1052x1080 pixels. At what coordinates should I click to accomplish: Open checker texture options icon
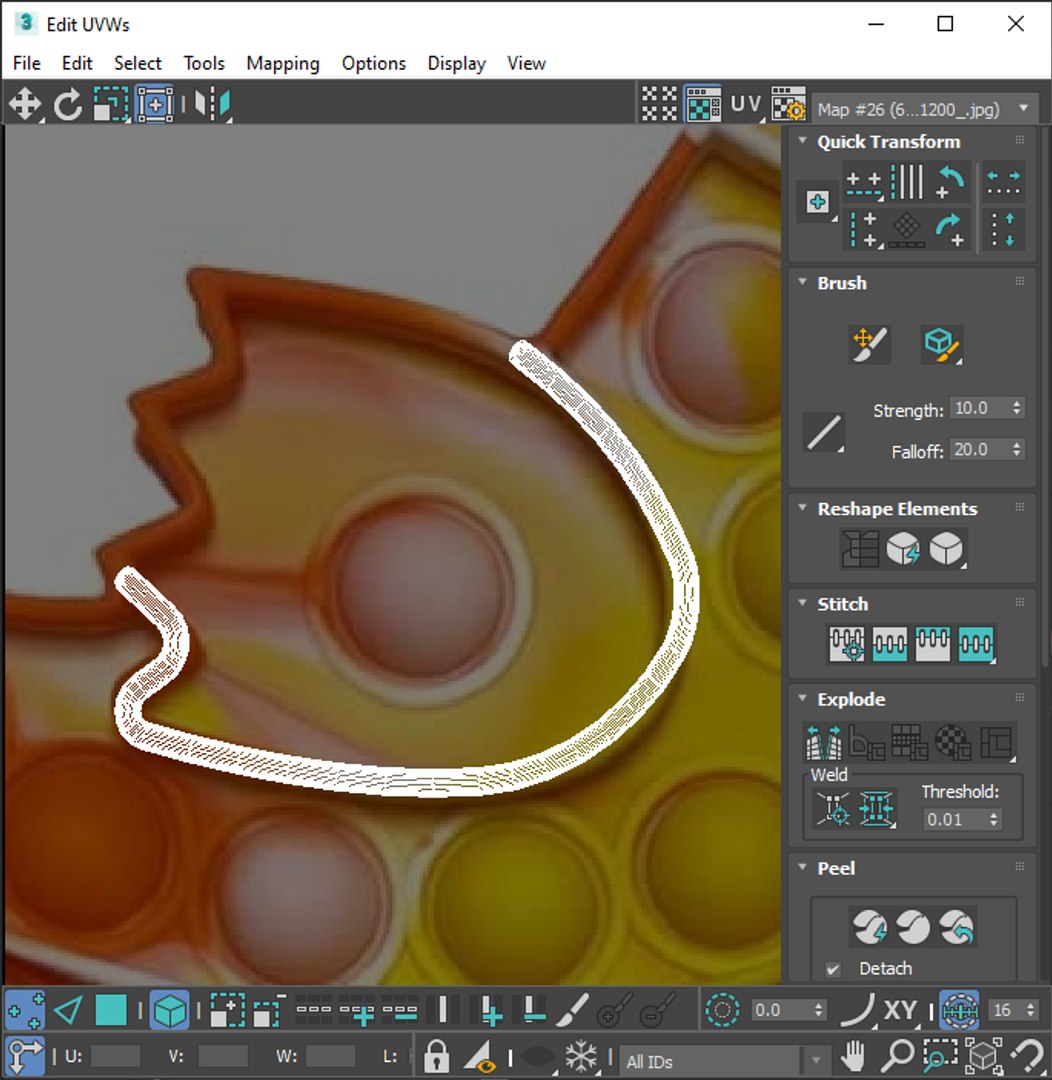point(788,104)
